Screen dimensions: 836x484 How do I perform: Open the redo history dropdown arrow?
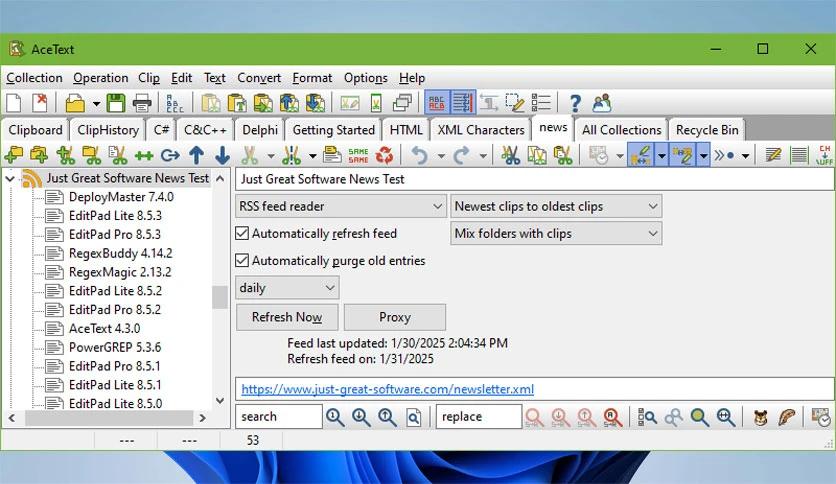point(483,156)
